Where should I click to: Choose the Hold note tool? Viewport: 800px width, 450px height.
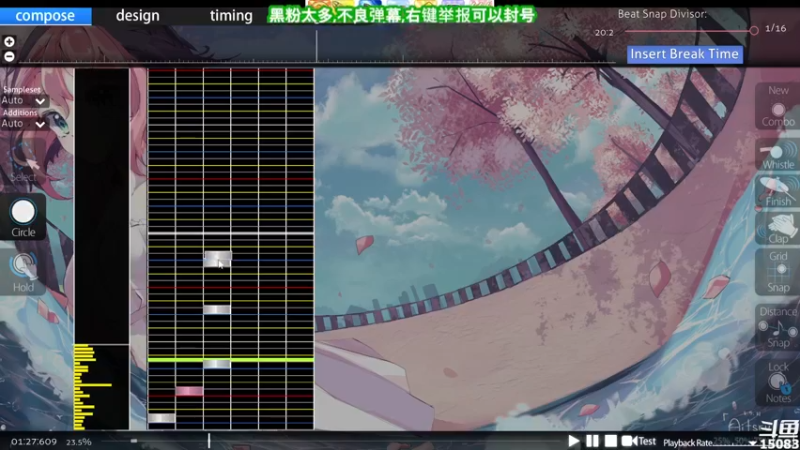tap(23, 272)
